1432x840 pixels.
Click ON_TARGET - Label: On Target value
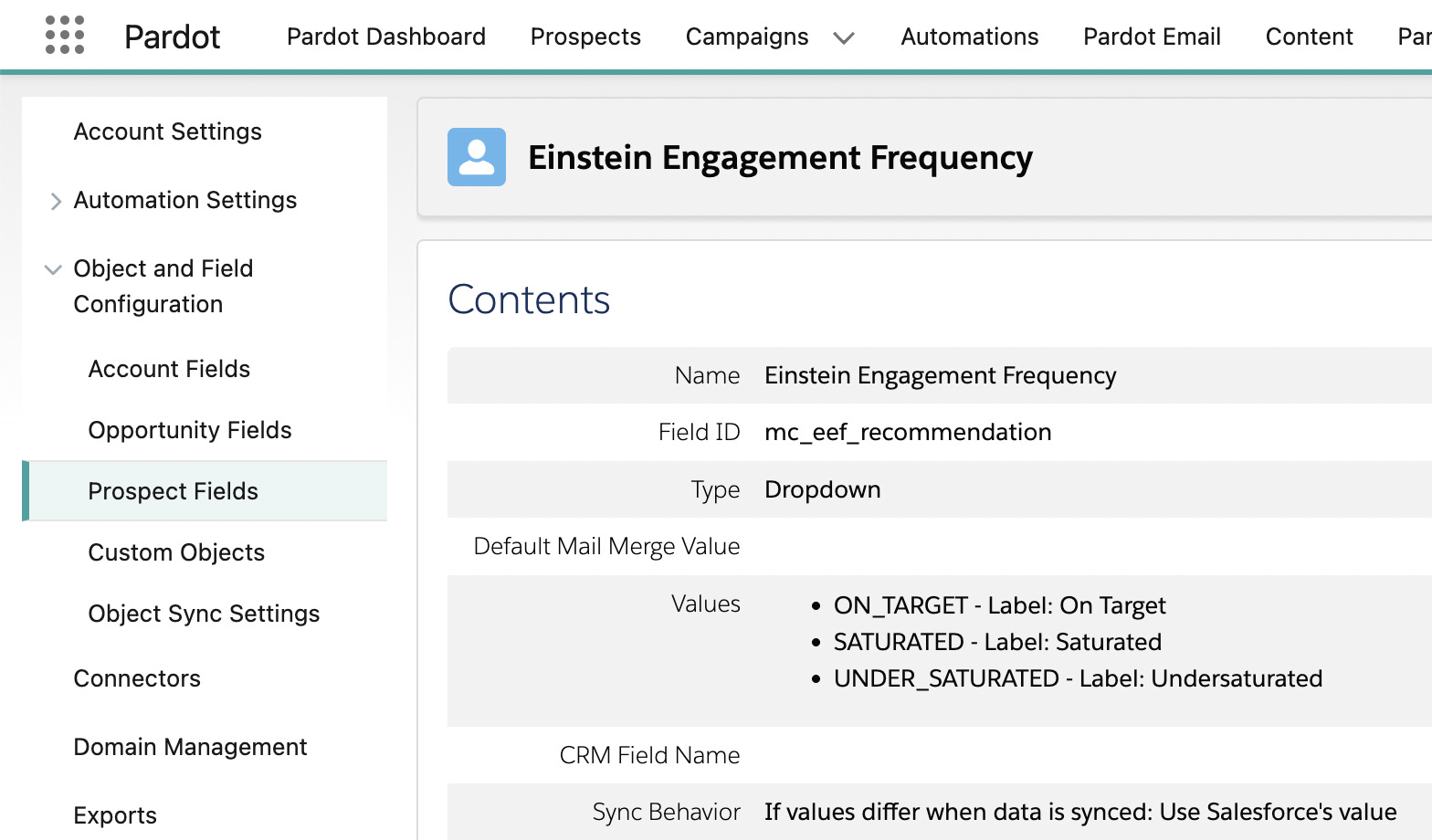click(x=999, y=605)
